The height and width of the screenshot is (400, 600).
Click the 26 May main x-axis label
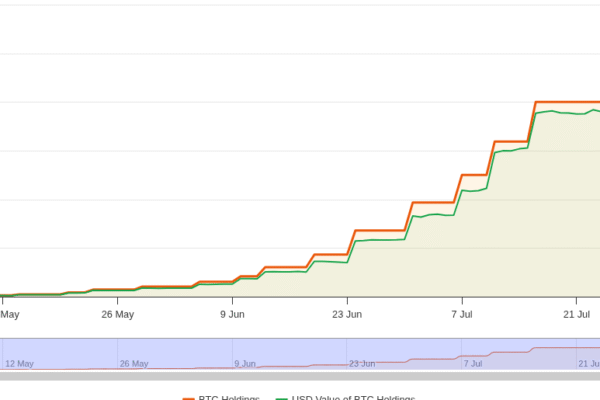tap(118, 314)
